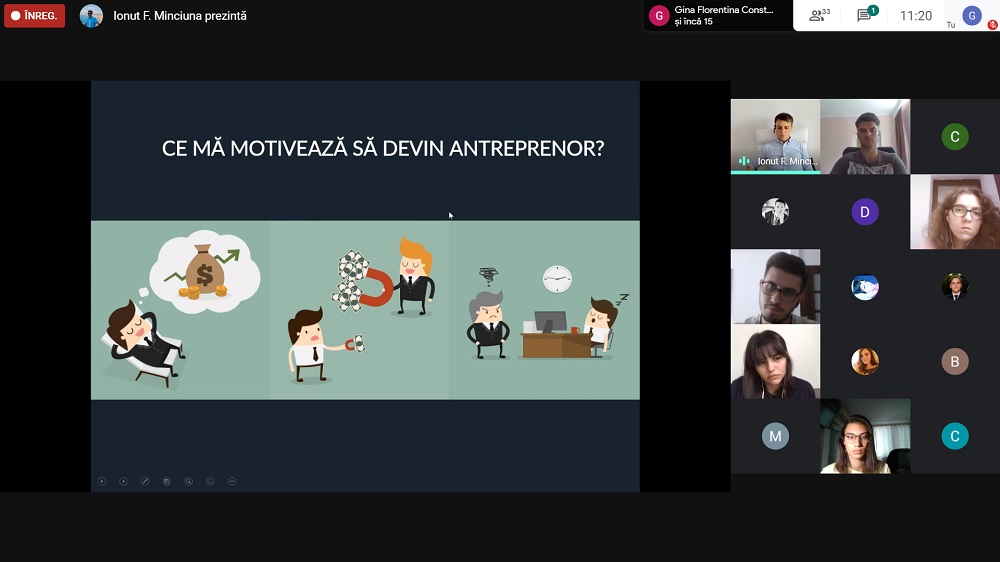This screenshot has width=1000, height=562.
Task: Open Gina Florentina Const... și încă 15 notification
Action: click(x=716, y=15)
